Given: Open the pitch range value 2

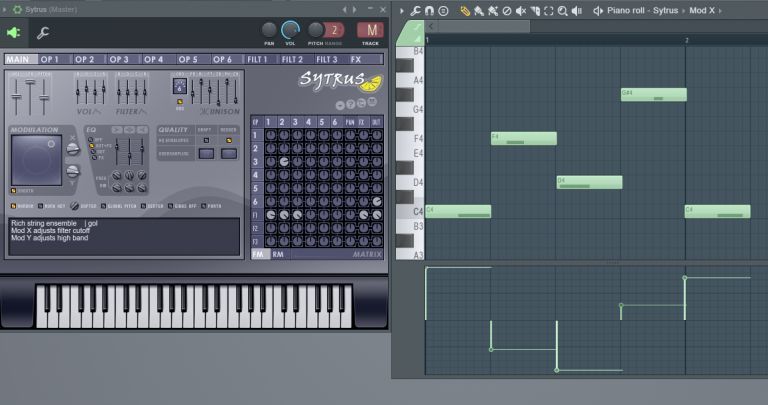Looking at the screenshot, I should tap(335, 30).
